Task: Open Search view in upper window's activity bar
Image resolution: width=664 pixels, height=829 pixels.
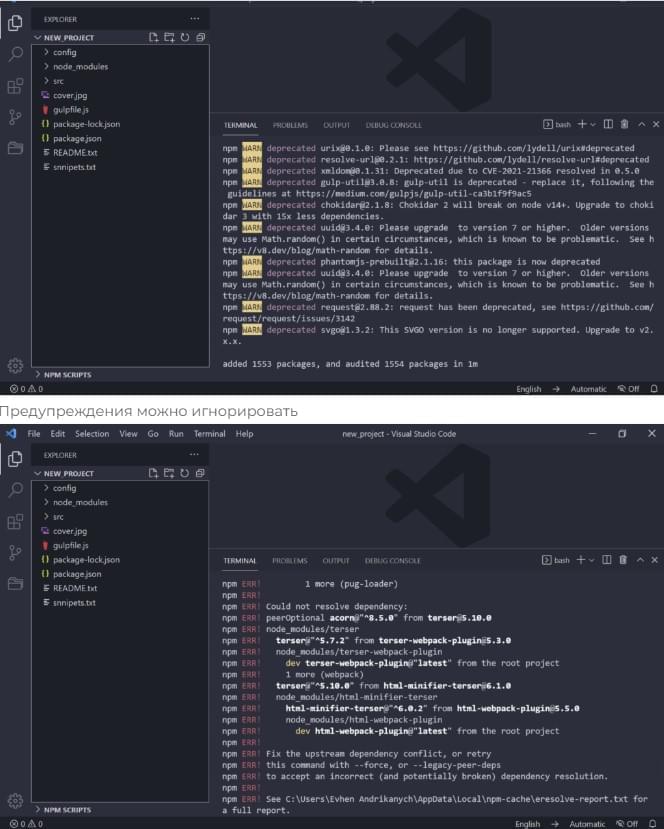Action: pyautogui.click(x=16, y=54)
